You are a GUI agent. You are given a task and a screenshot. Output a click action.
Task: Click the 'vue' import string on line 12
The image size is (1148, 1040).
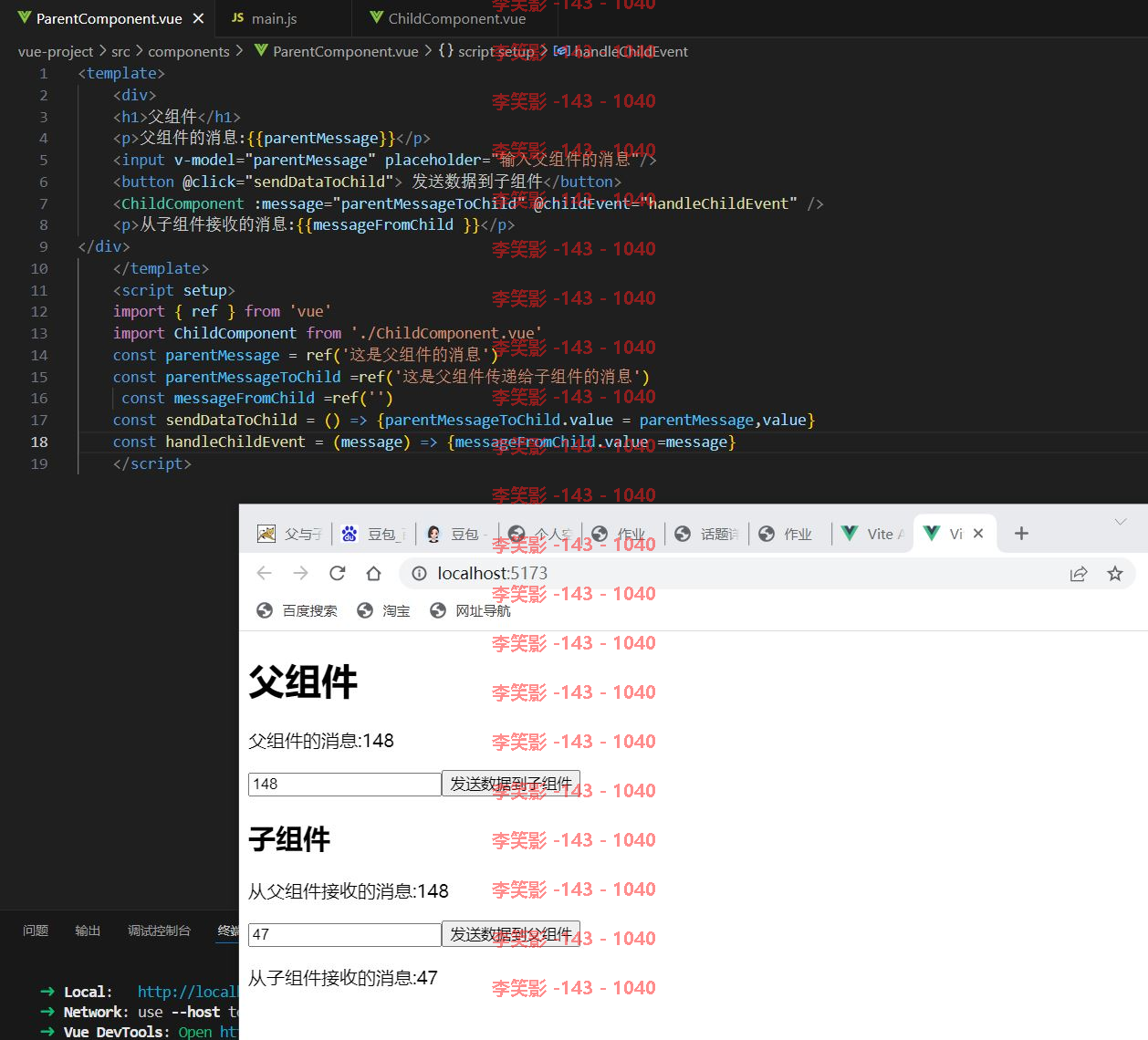[310, 311]
